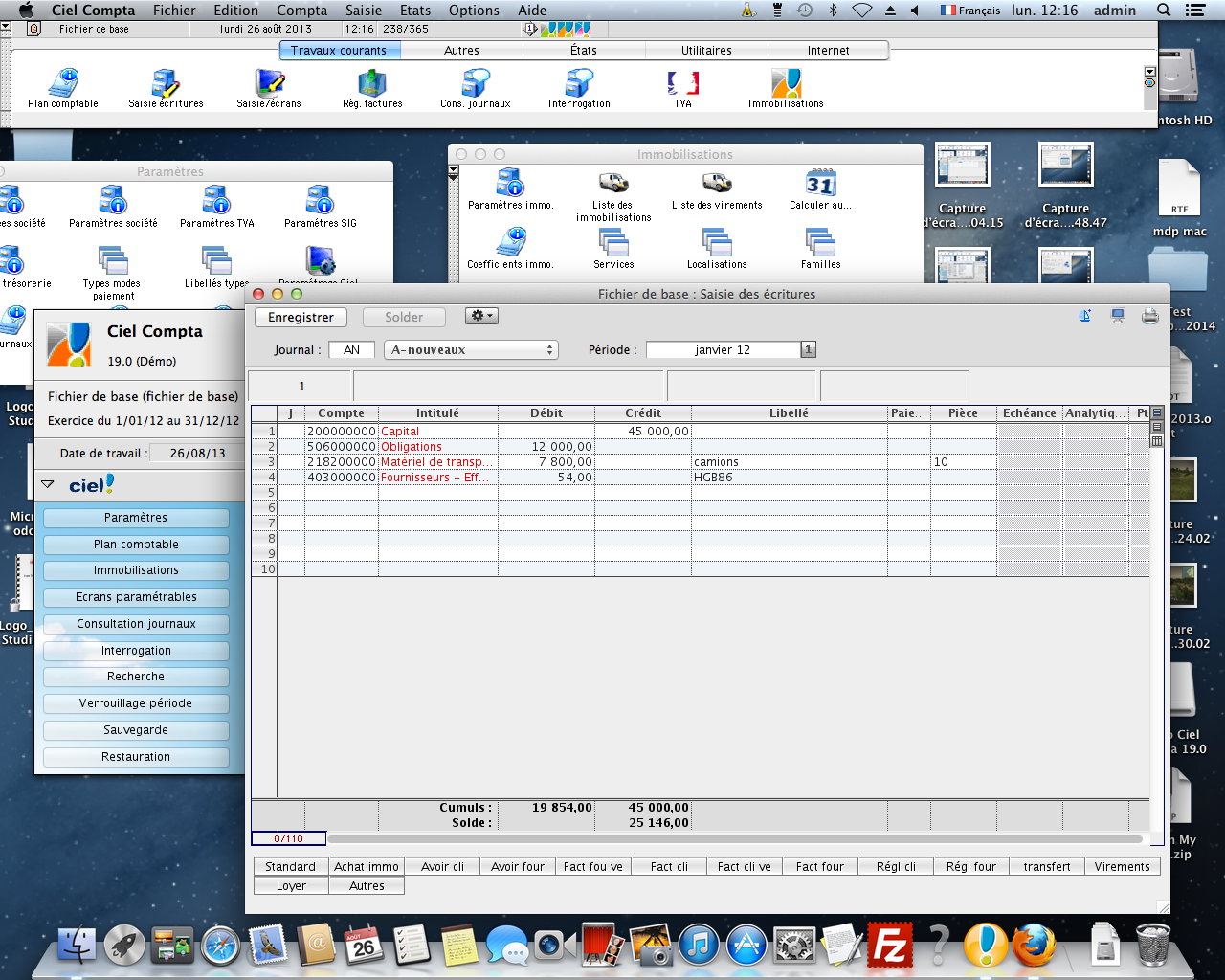Click the camions libellé cell

tap(789, 462)
